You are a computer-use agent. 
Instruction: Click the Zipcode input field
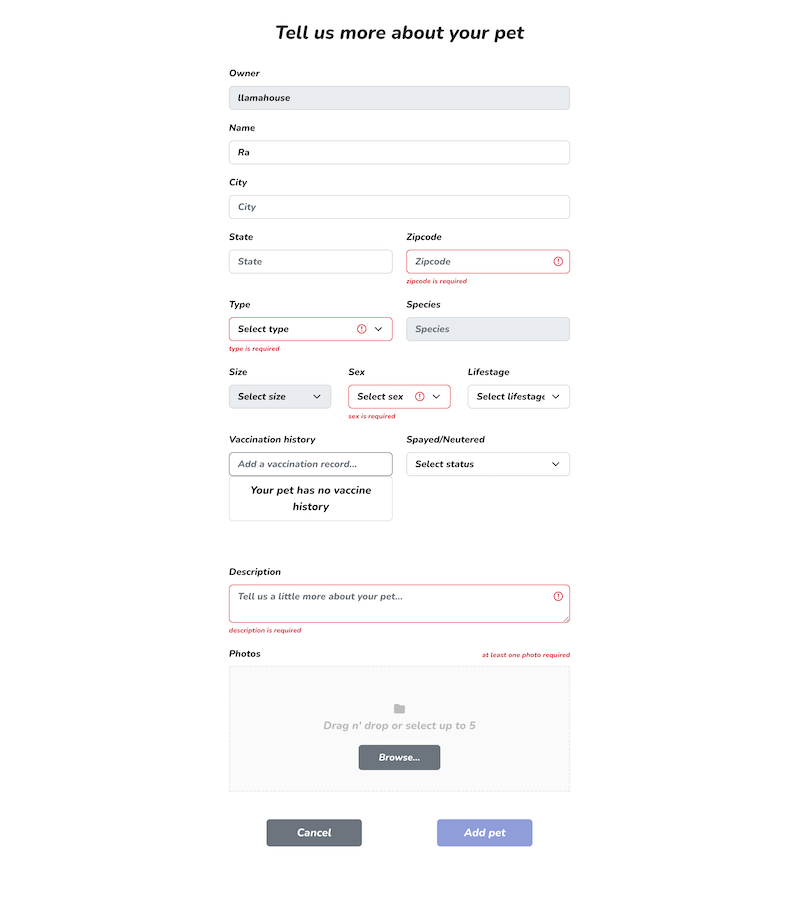pyautogui.click(x=478, y=262)
